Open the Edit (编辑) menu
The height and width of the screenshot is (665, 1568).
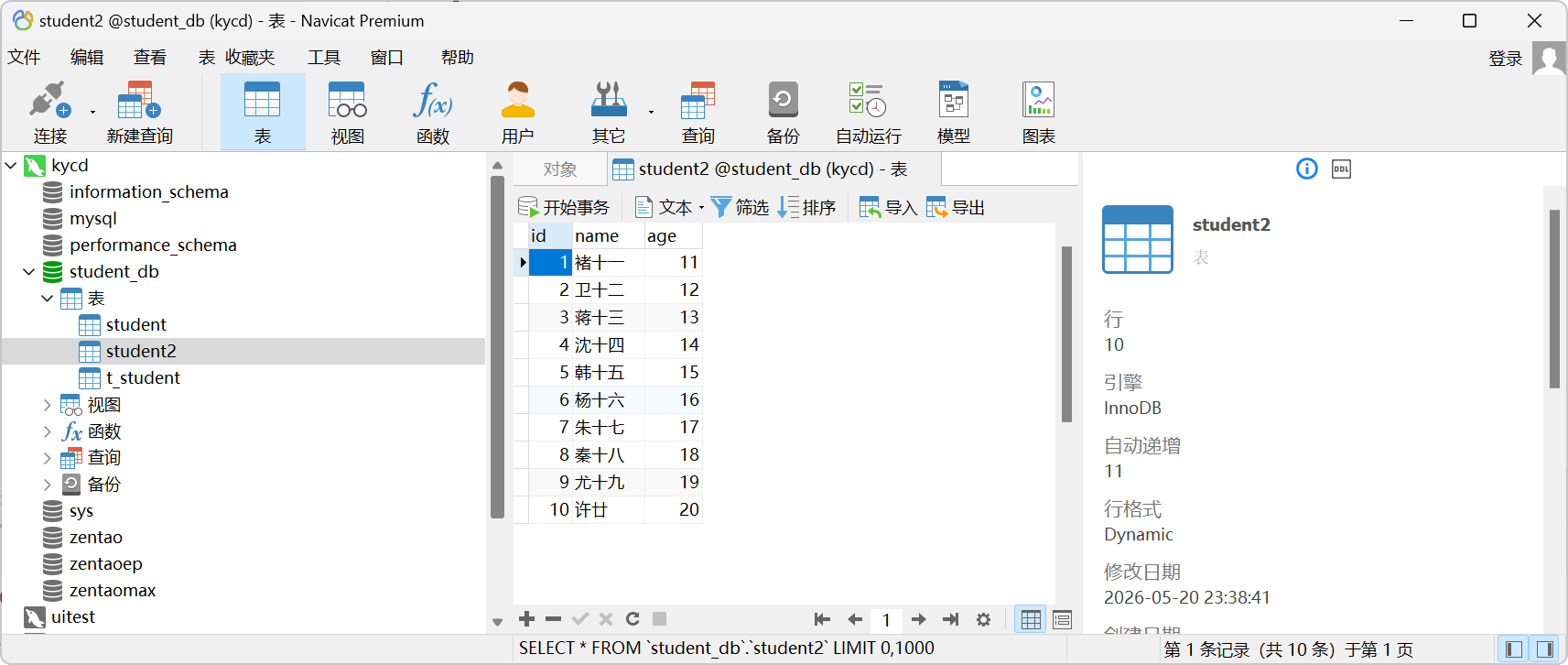click(x=87, y=58)
